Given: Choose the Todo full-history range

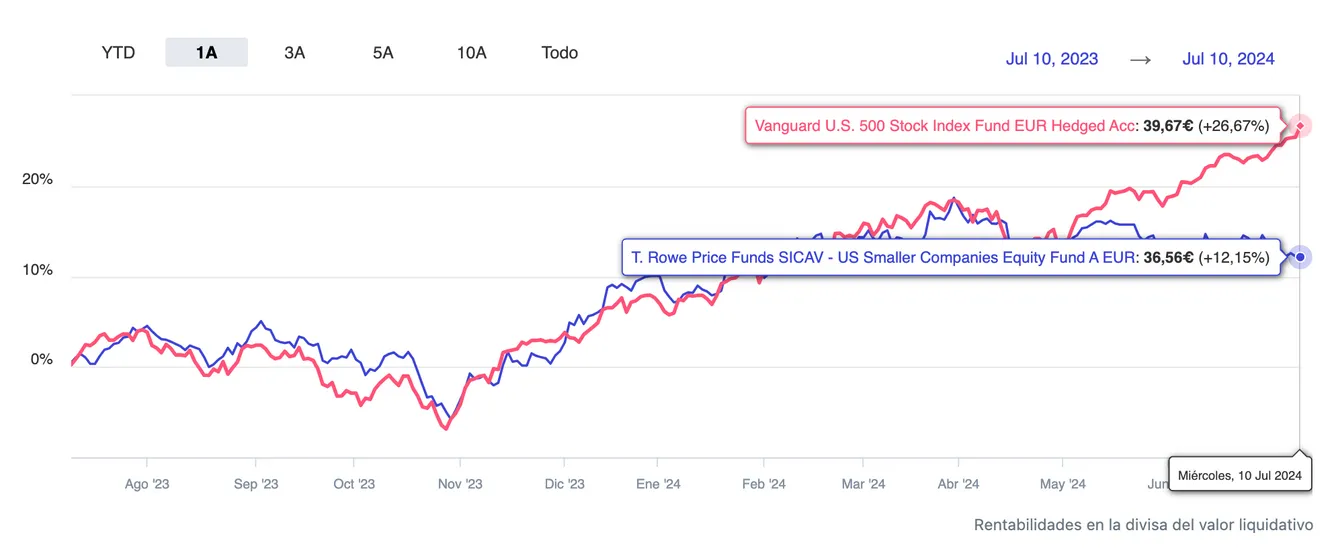Looking at the screenshot, I should click(559, 53).
